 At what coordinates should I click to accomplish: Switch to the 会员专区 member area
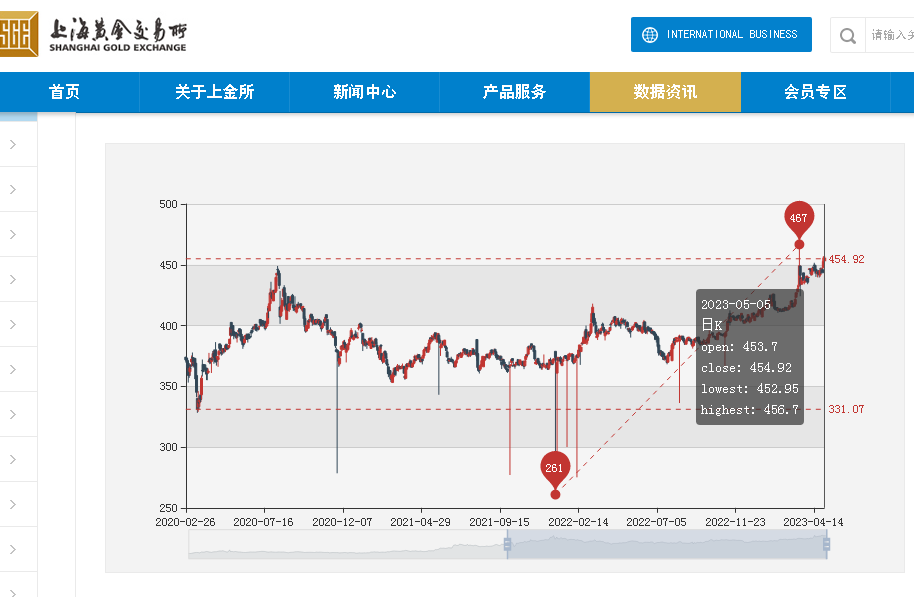[x=815, y=92]
